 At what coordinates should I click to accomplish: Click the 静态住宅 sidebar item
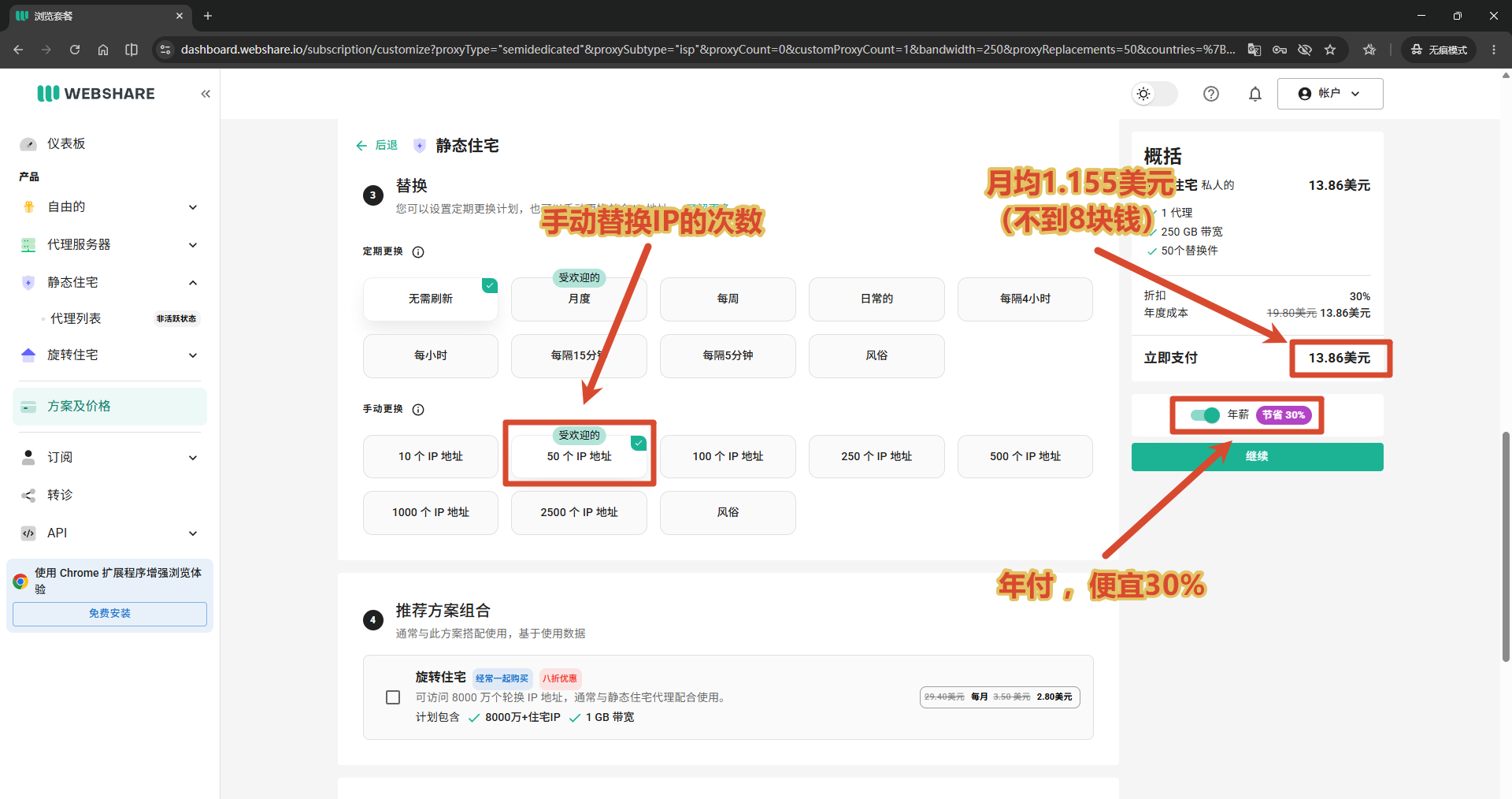point(72,283)
